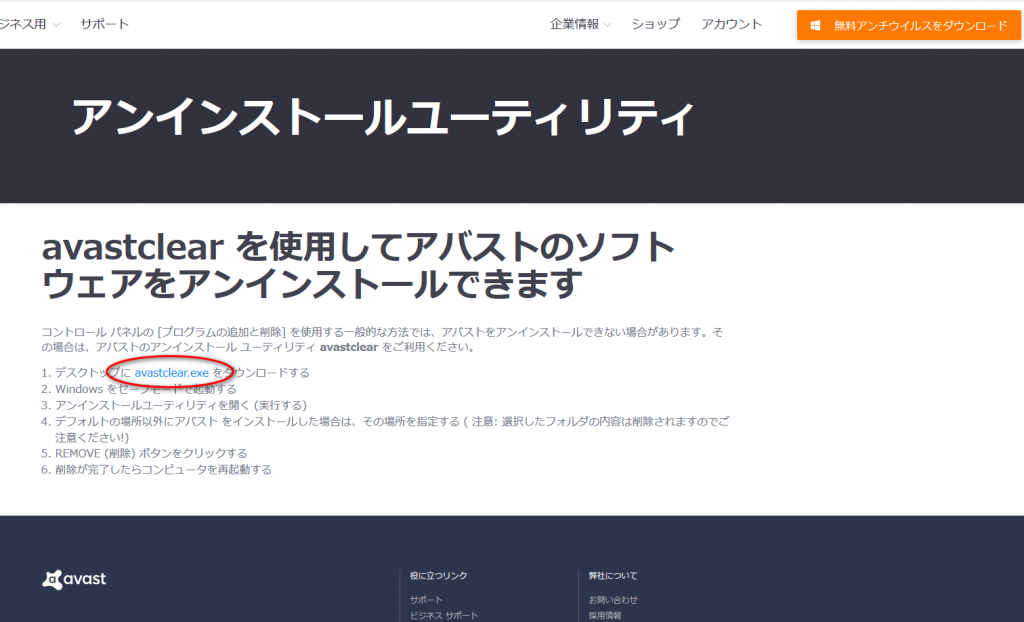This screenshot has height=622, width=1024.
Task: Click the 弊社について footer heading
Action: coord(612,576)
